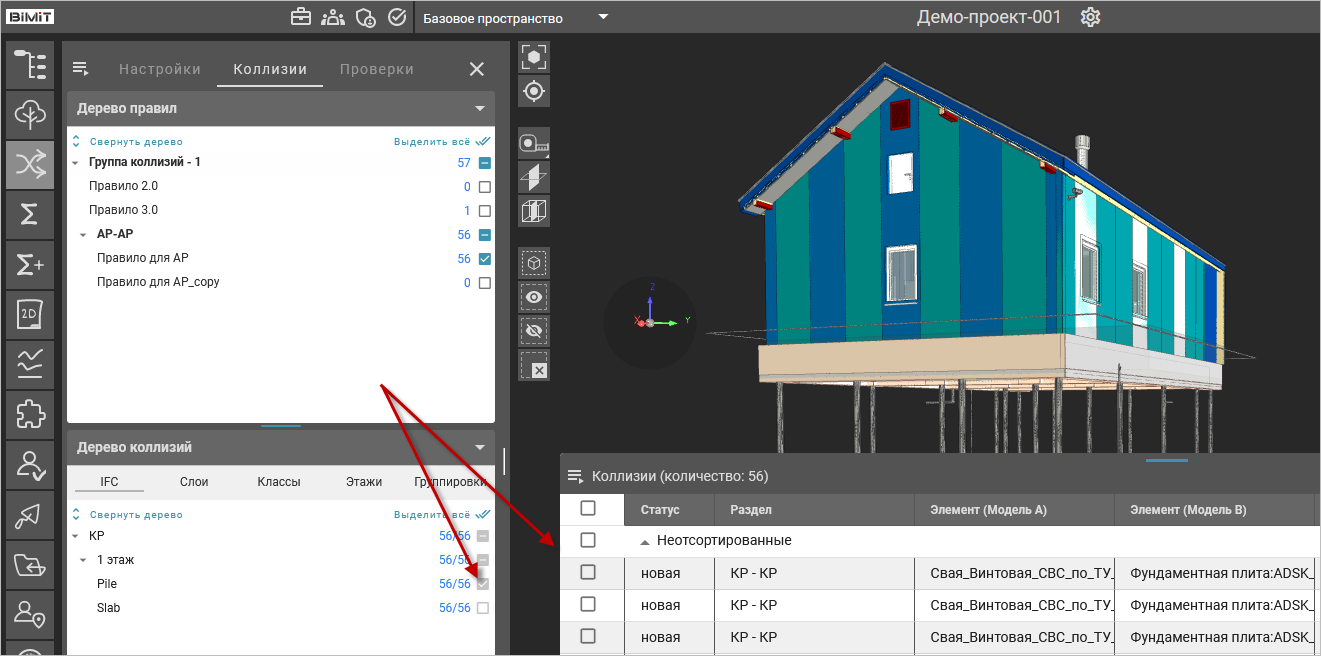Screen dimensions: 1321x656
Task: Collapse the Неотсортированные group in table
Action: tap(644, 541)
